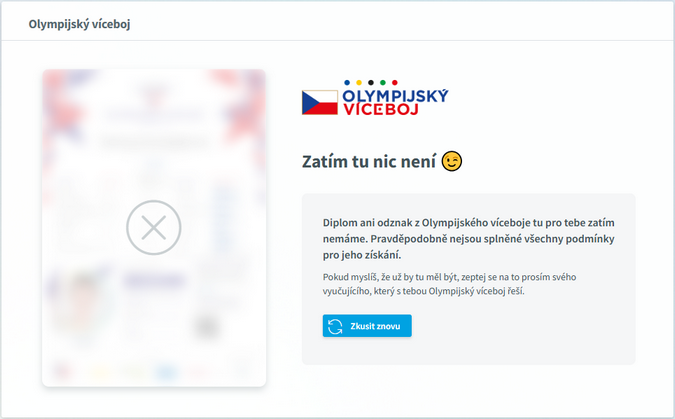This screenshot has width=675, height=419.
Task: Click the red VÍCEBOJ word in the logo
Action: pos(381,109)
